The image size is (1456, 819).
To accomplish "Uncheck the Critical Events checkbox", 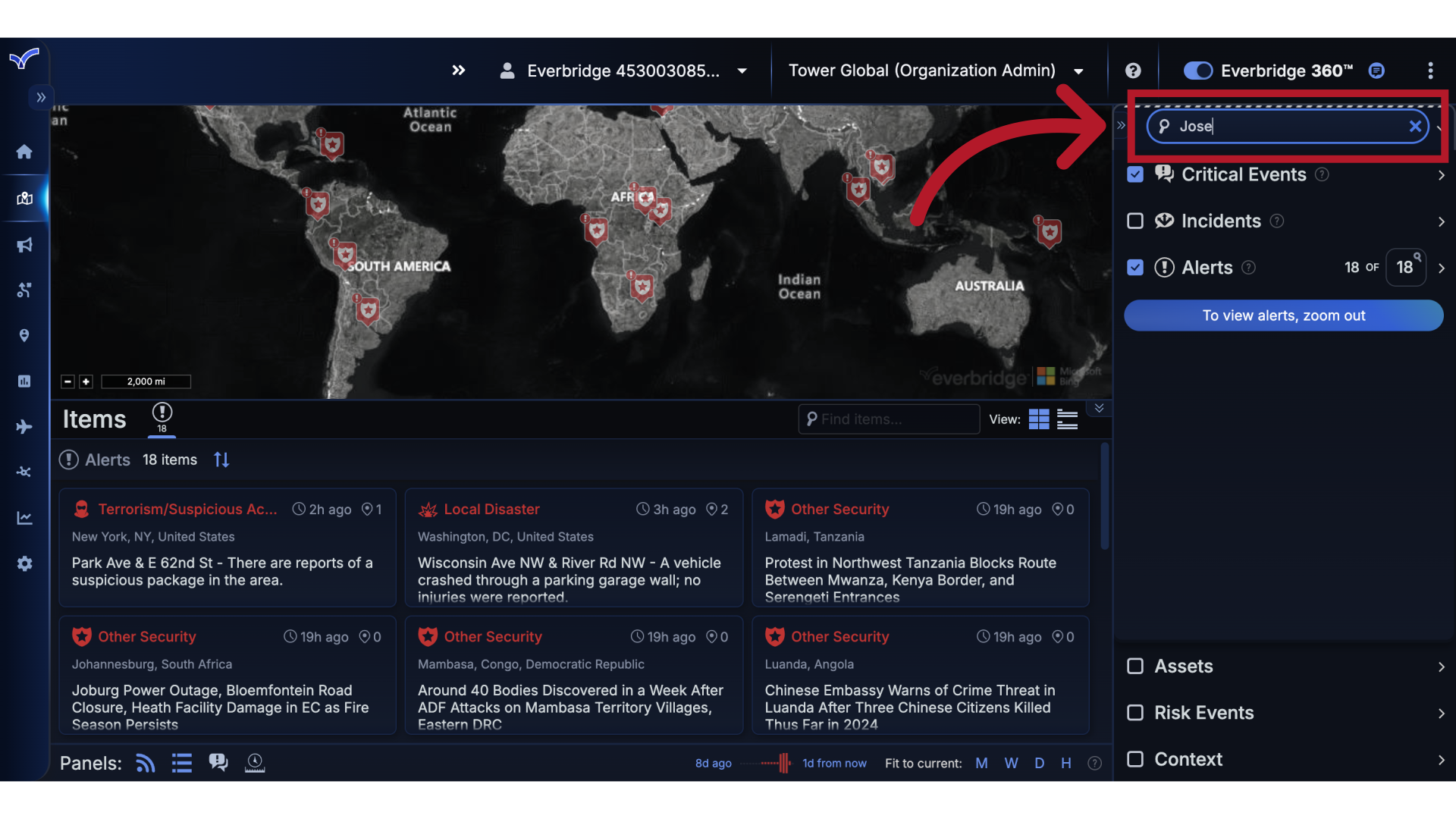I will click(x=1135, y=174).
